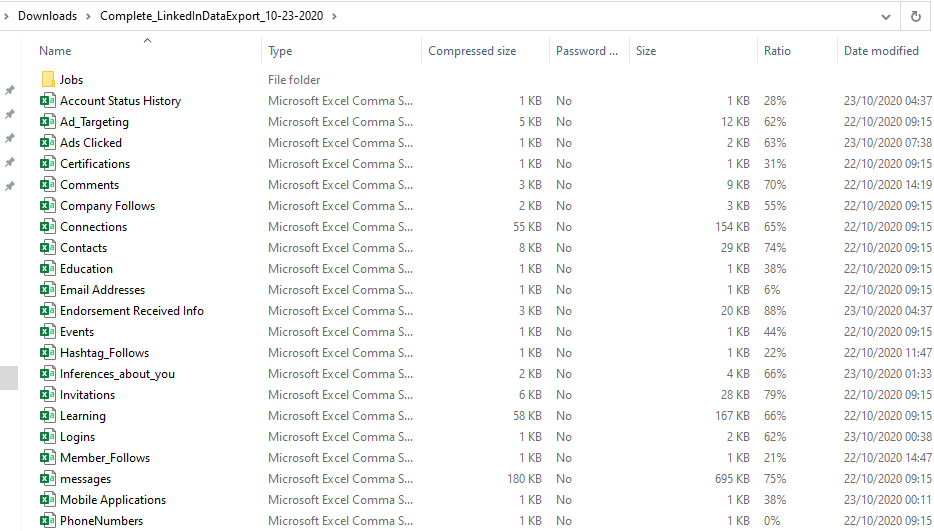Select the Endorsement Received Info file icon

pyautogui.click(x=48, y=310)
